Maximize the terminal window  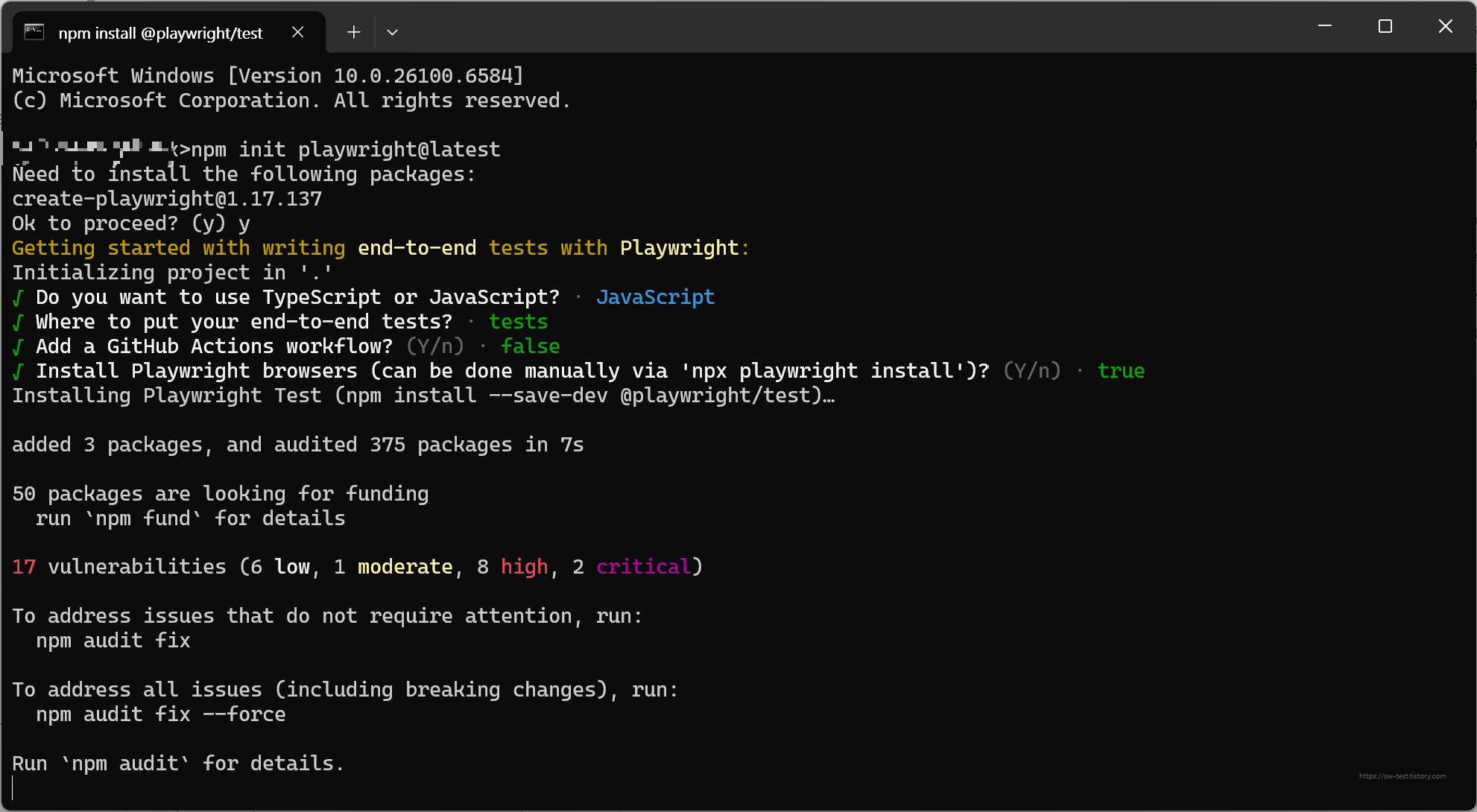coord(1385,26)
